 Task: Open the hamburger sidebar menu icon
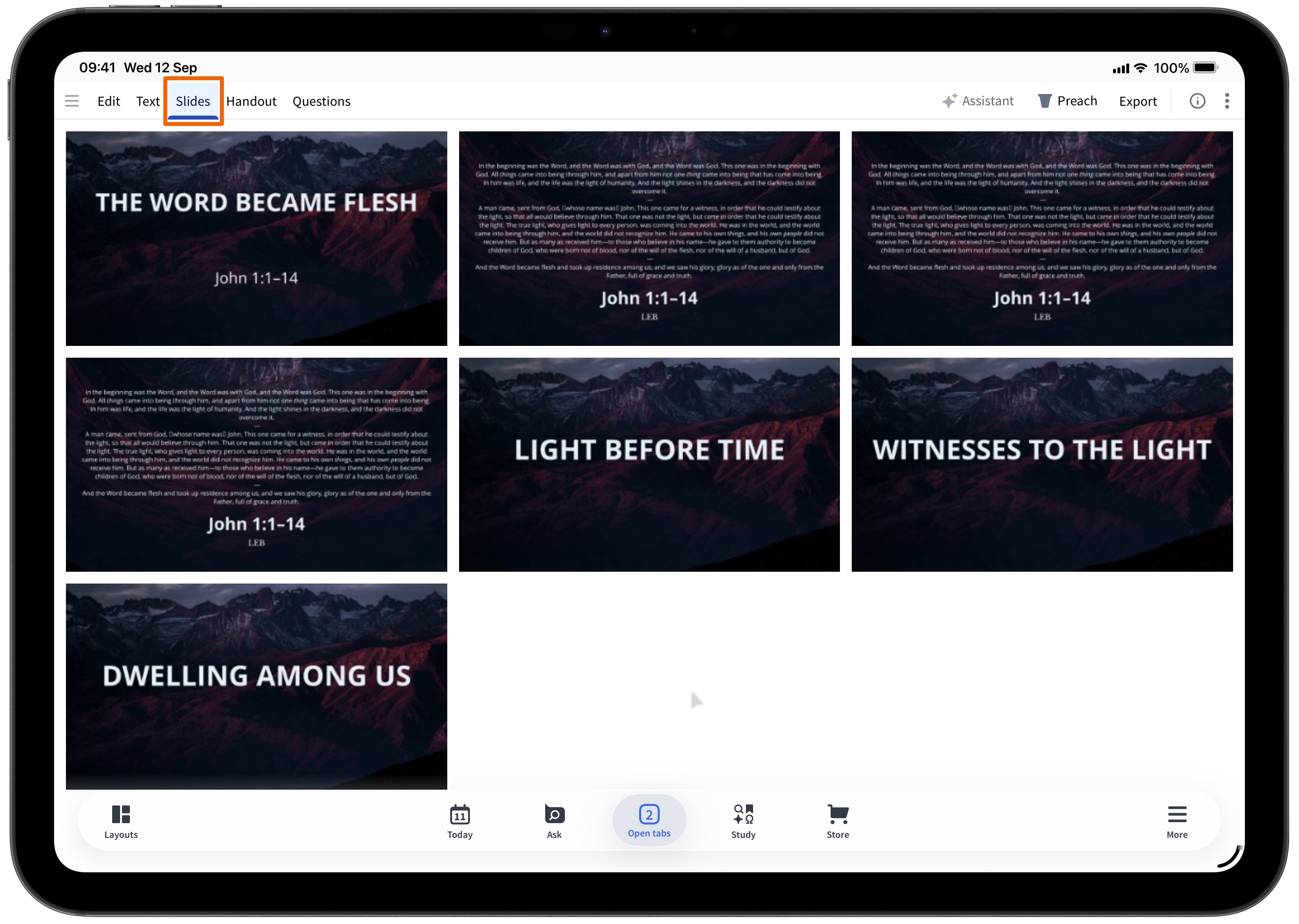72,101
